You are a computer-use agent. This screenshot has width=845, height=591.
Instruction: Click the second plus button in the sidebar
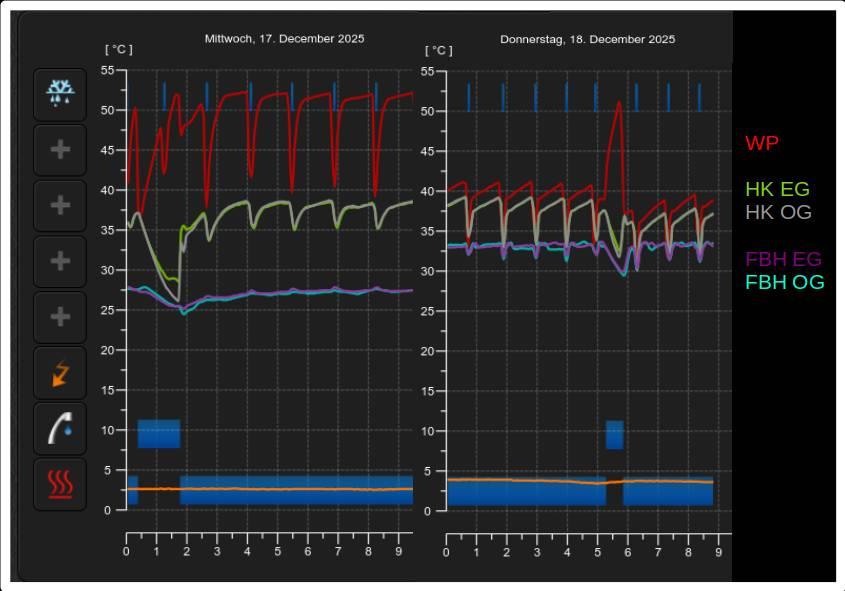point(60,206)
